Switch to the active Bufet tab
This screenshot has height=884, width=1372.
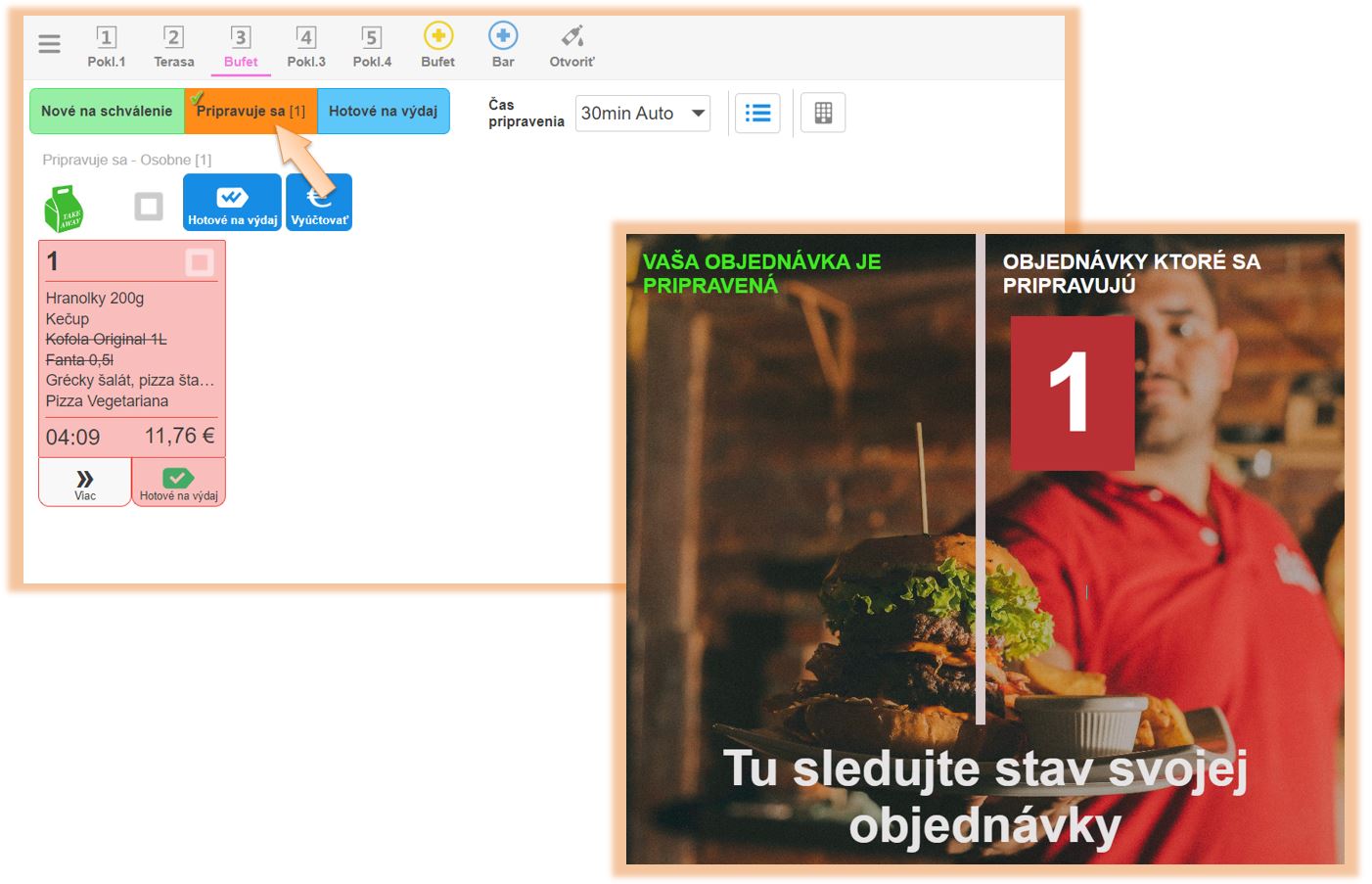(241, 46)
